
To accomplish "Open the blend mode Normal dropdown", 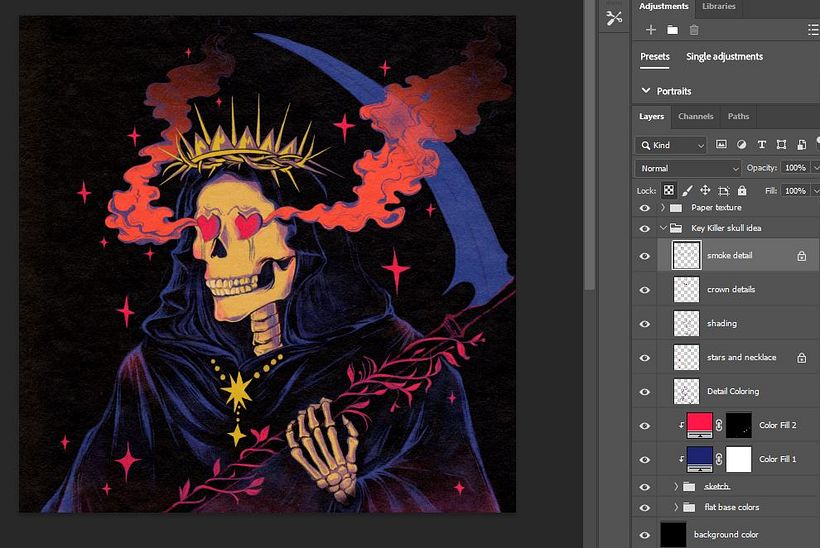I will (688, 168).
